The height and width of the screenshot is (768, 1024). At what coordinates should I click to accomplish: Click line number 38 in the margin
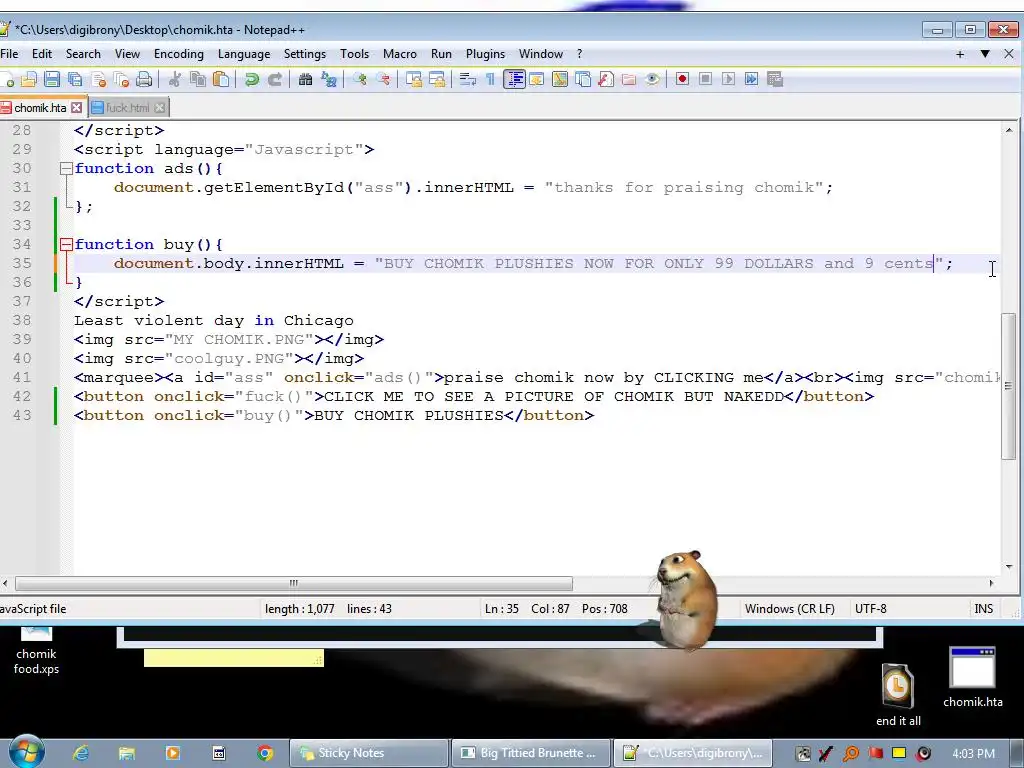[22, 321]
